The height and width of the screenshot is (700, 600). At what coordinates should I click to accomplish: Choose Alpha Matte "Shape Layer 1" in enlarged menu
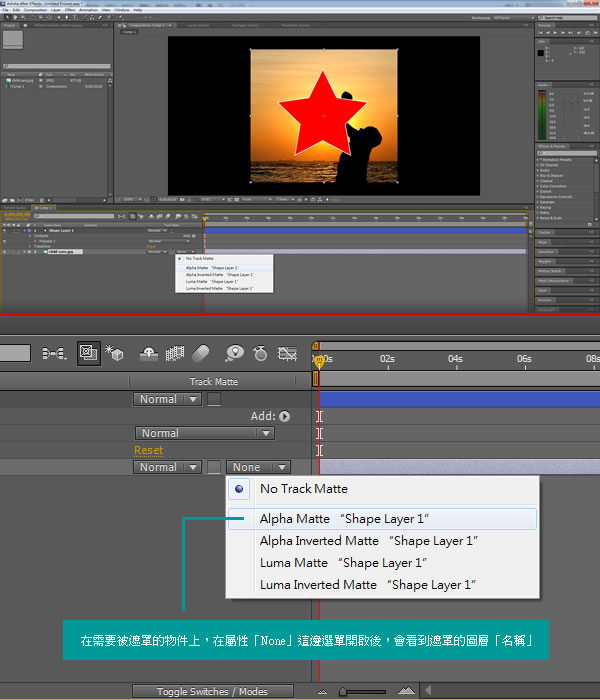[x=382, y=519]
